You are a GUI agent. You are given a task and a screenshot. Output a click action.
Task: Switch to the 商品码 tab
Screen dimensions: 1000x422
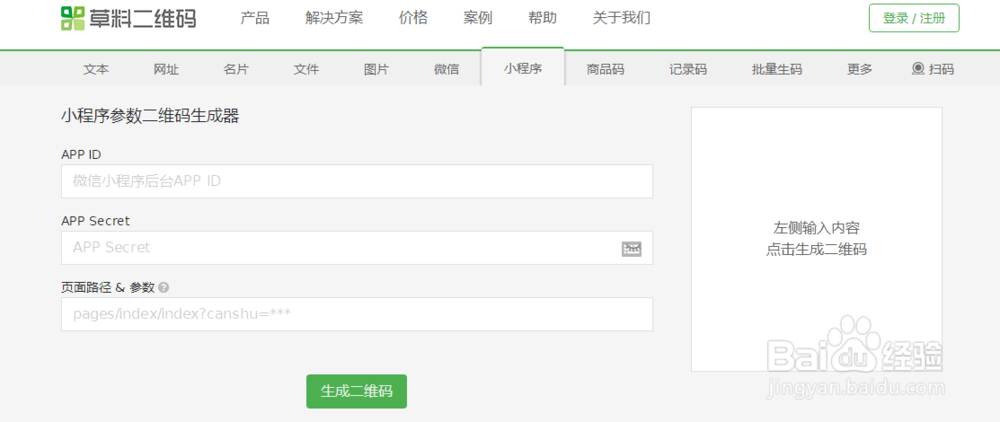click(x=605, y=69)
